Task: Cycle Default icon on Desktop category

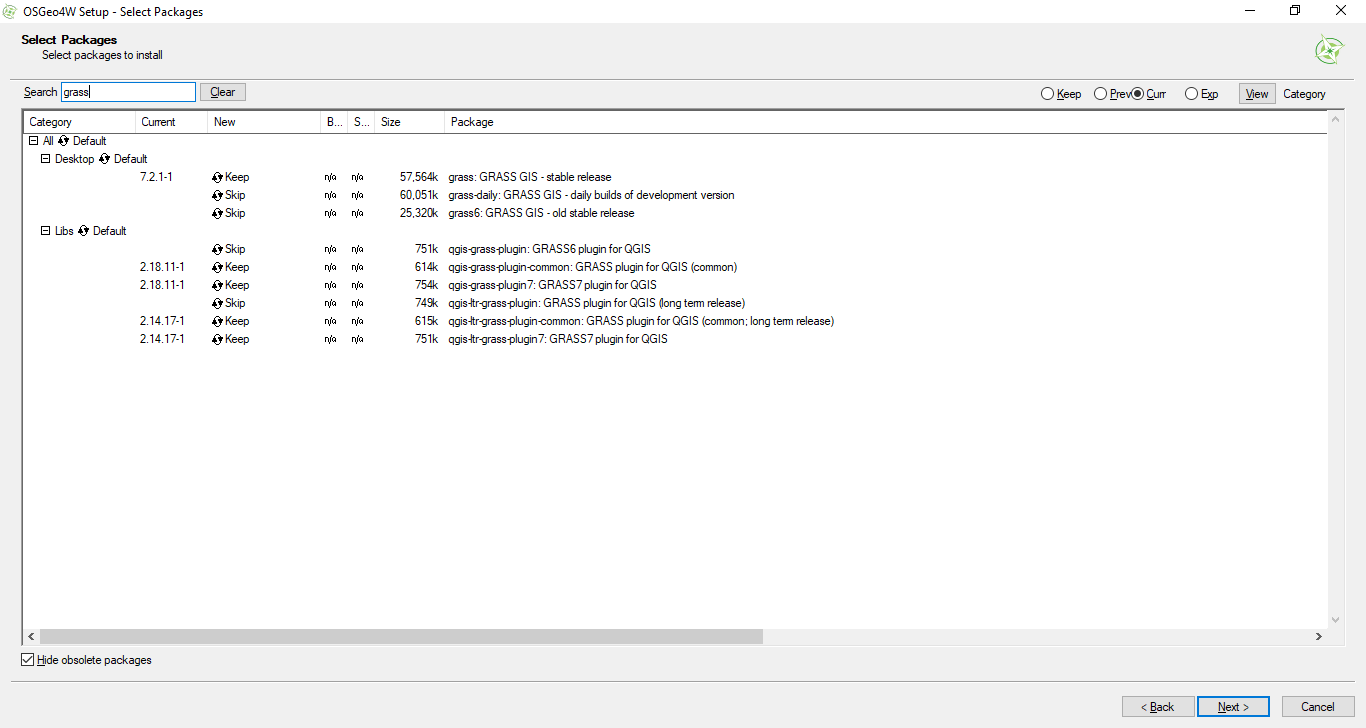Action: [104, 159]
